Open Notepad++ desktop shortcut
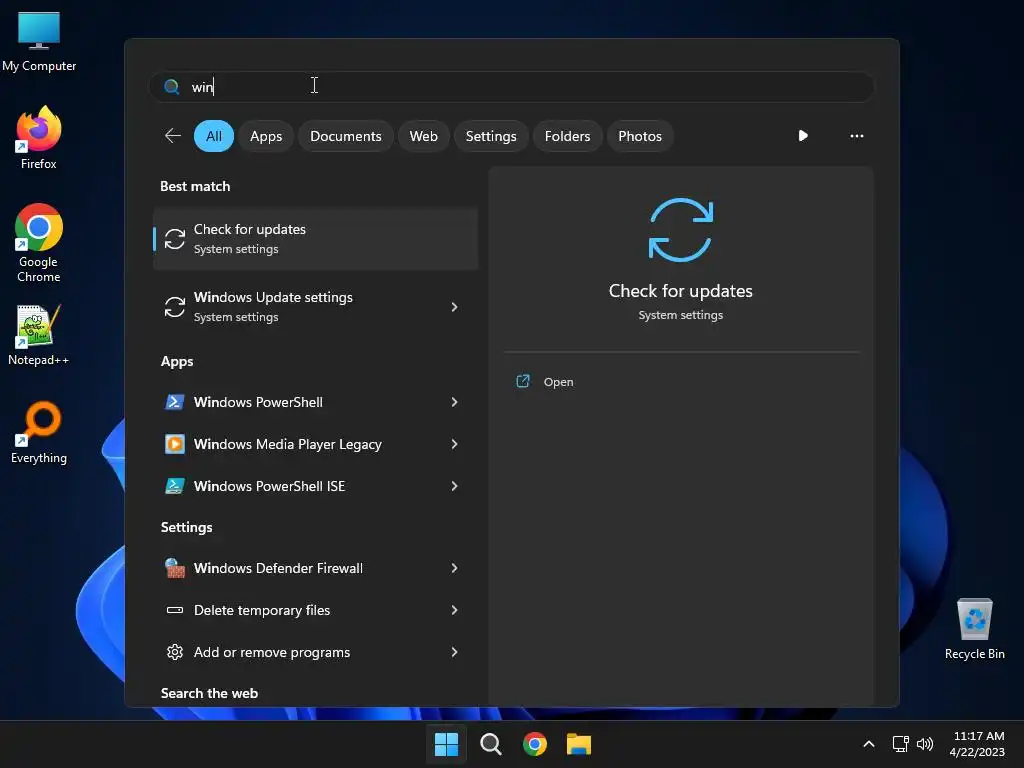 (39, 334)
